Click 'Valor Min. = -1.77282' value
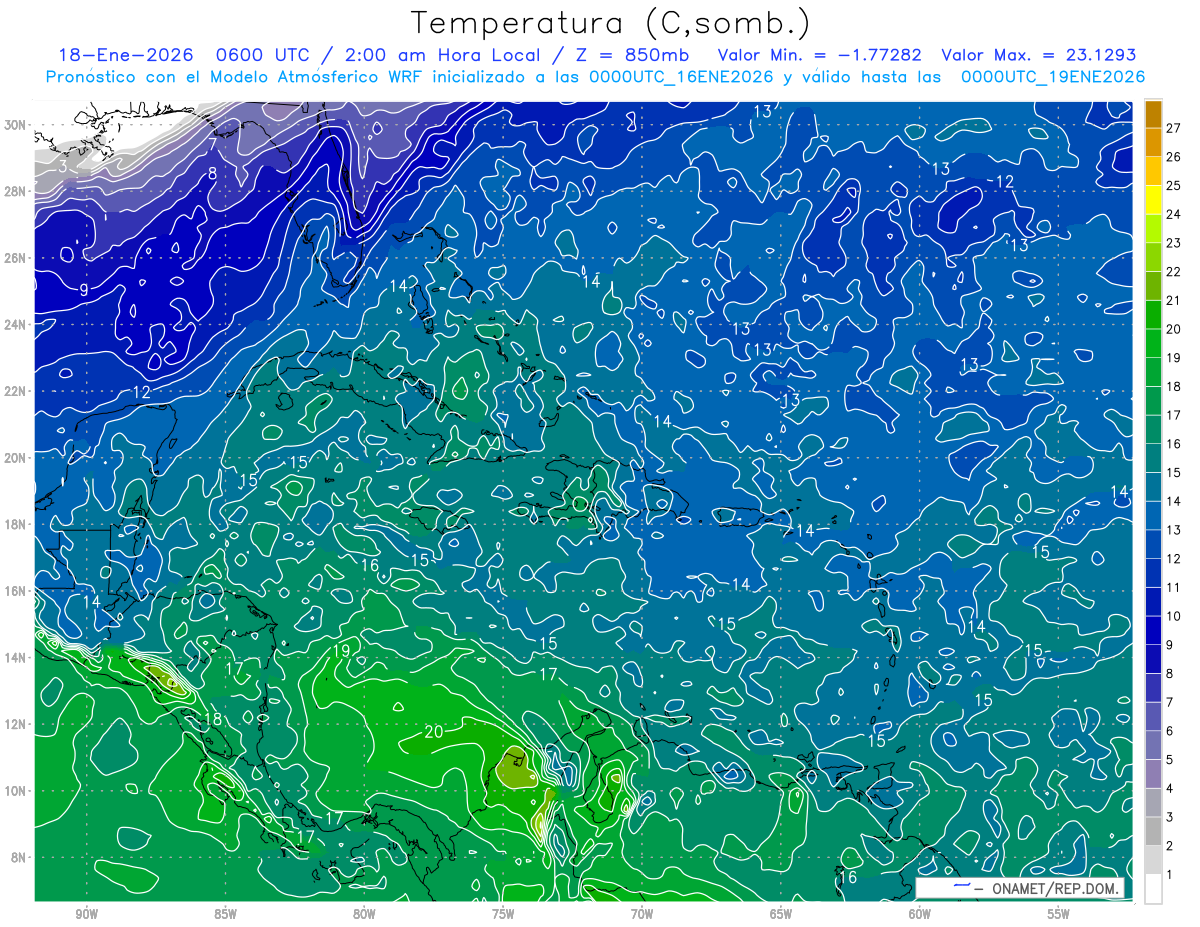This screenshot has height=927, width=1200. tap(820, 55)
